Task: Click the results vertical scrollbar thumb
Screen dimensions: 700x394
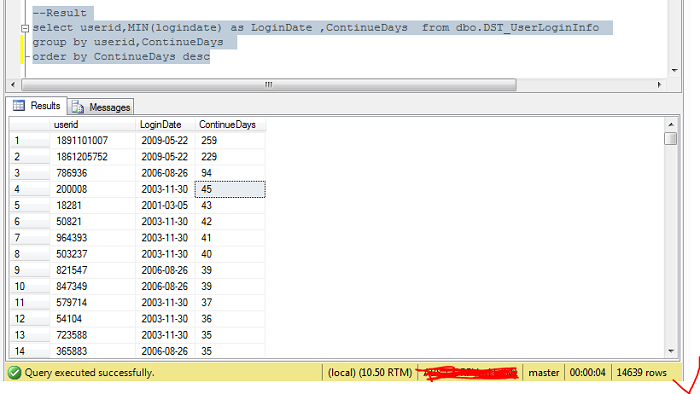Action: point(671,139)
